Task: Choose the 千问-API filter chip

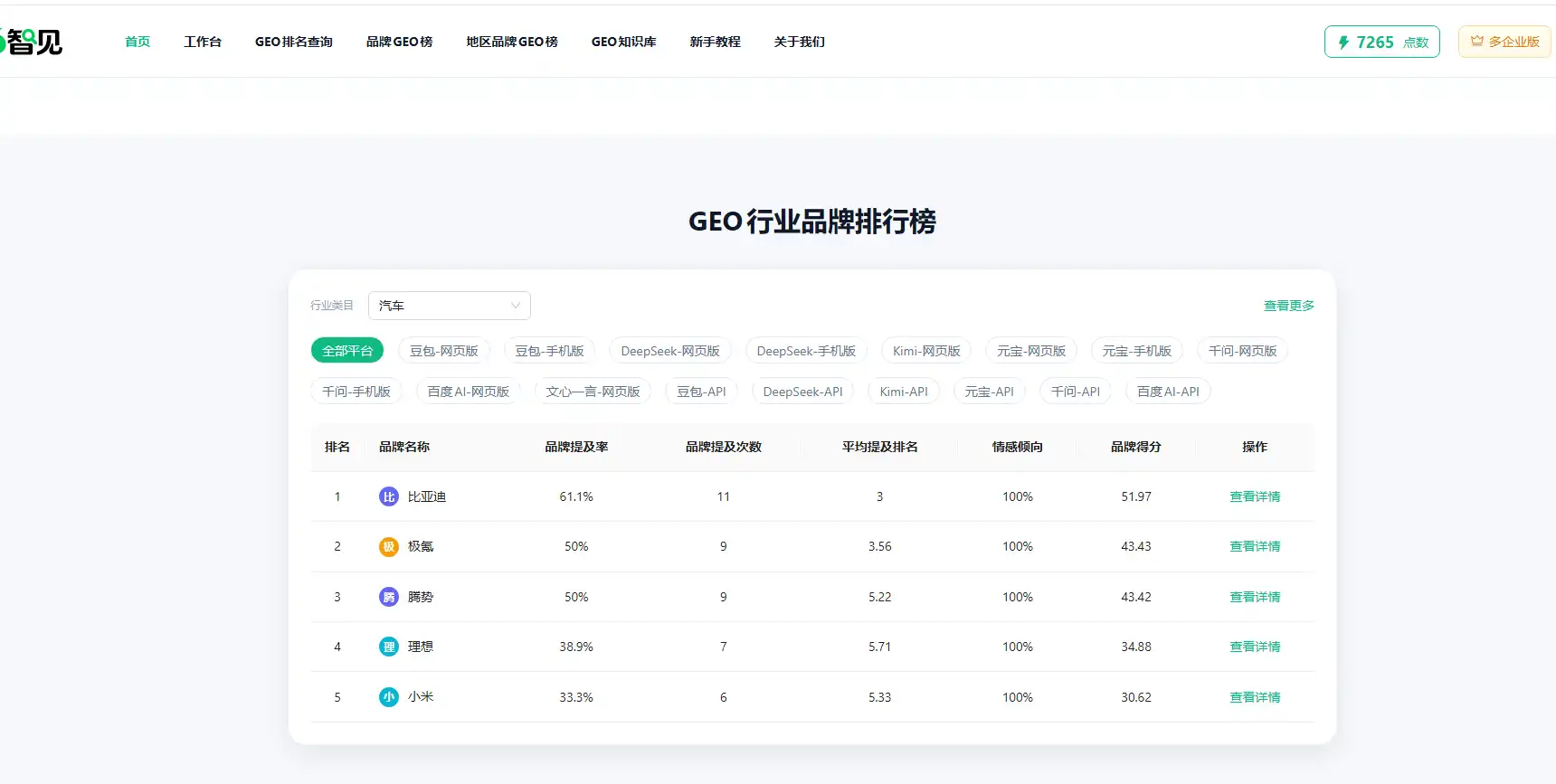Action: pos(1076,392)
